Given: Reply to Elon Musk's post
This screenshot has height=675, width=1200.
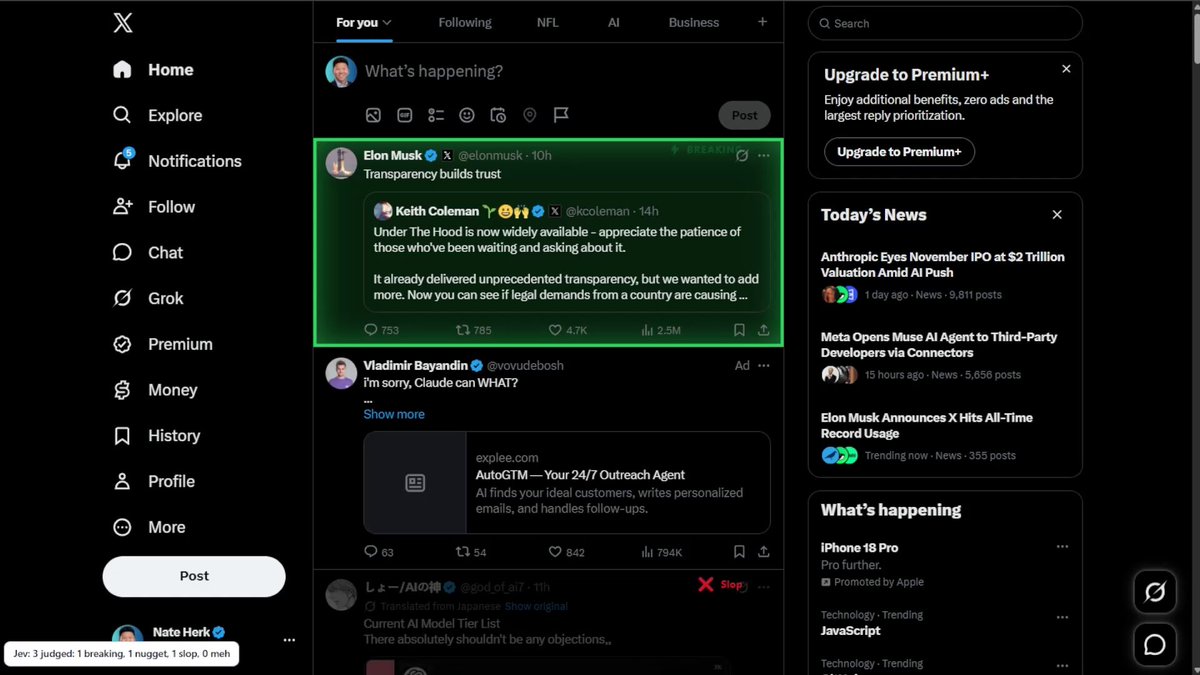Looking at the screenshot, I should 381,330.
